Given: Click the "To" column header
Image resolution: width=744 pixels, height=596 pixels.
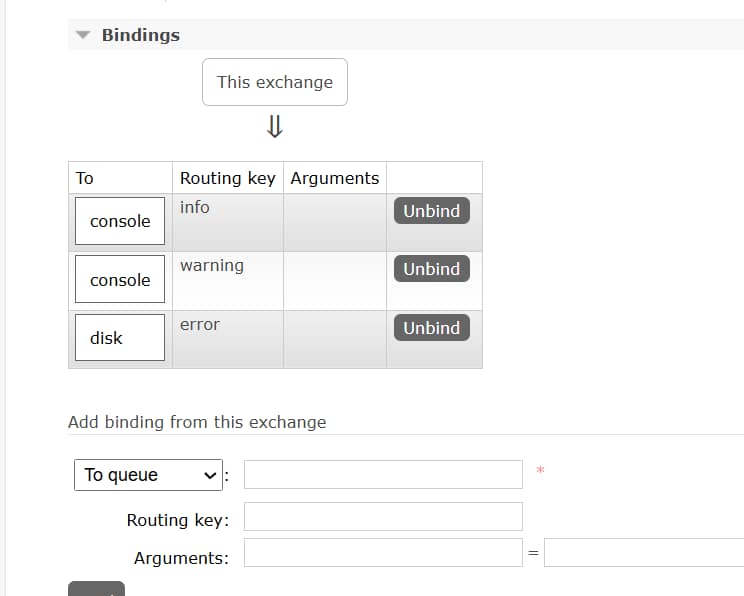Looking at the screenshot, I should pyautogui.click(x=85, y=178).
